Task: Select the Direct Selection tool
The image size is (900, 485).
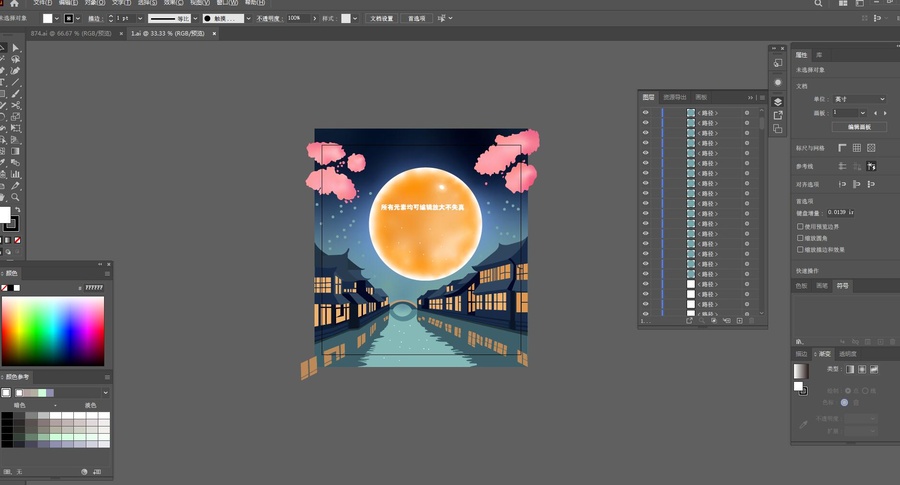Action: pyautogui.click(x=15, y=48)
